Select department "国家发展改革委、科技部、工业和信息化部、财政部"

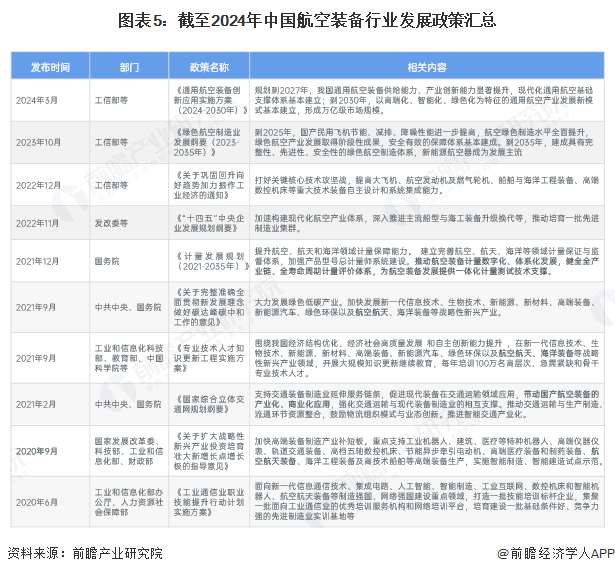click(x=129, y=451)
